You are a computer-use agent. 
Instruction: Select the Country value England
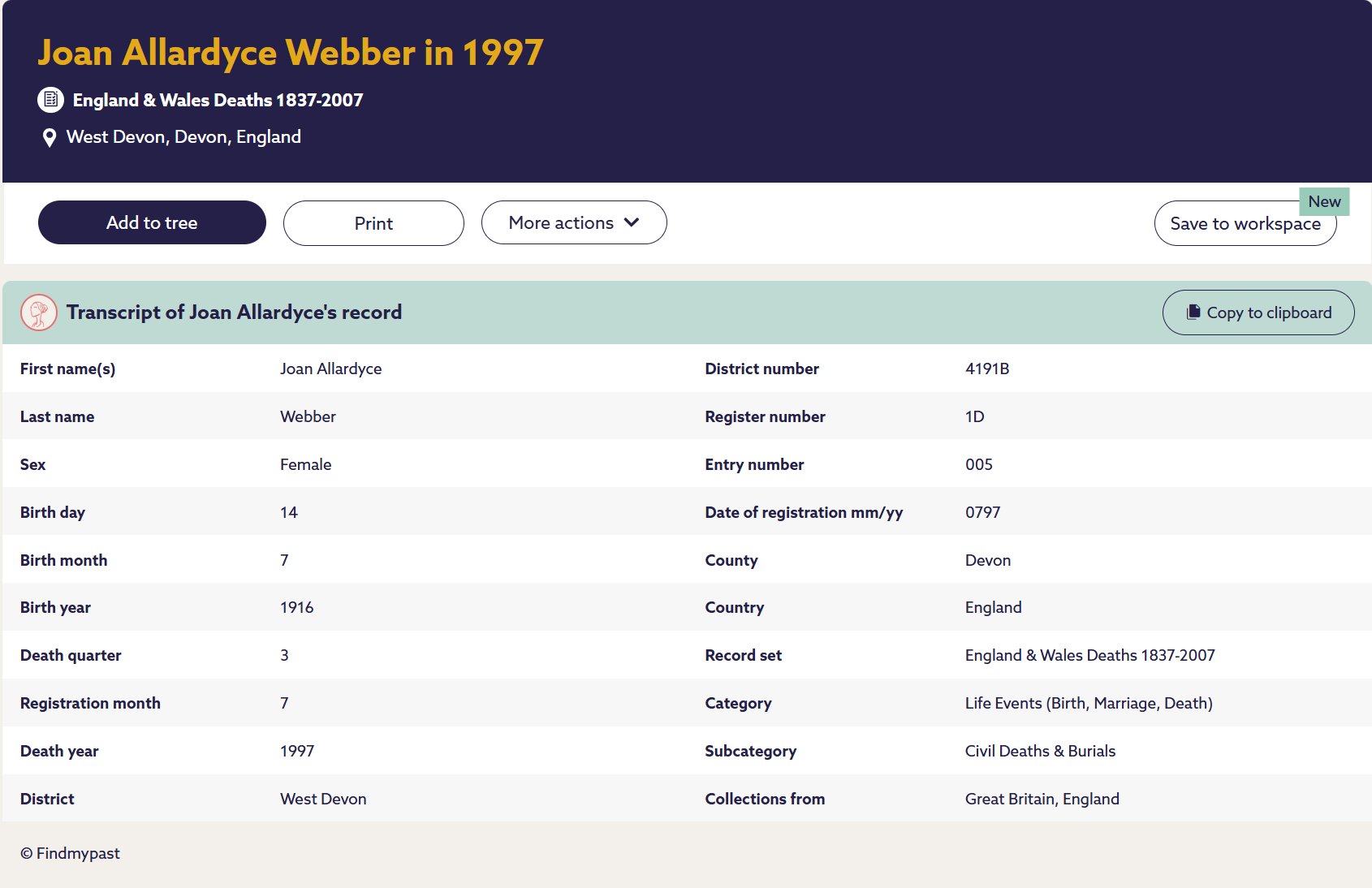pyautogui.click(x=993, y=607)
